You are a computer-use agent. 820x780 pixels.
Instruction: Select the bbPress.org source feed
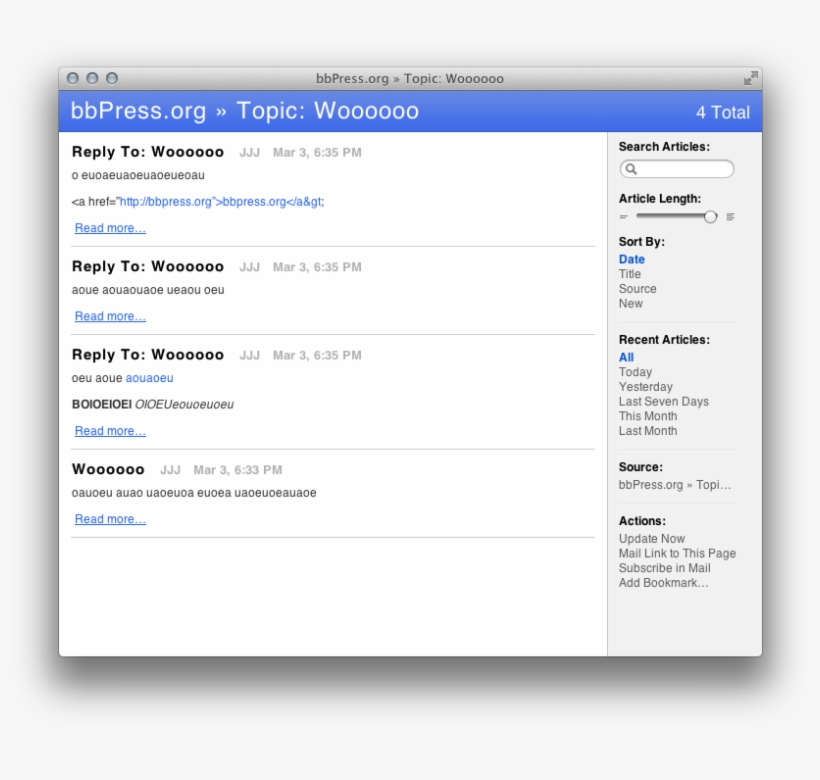675,485
